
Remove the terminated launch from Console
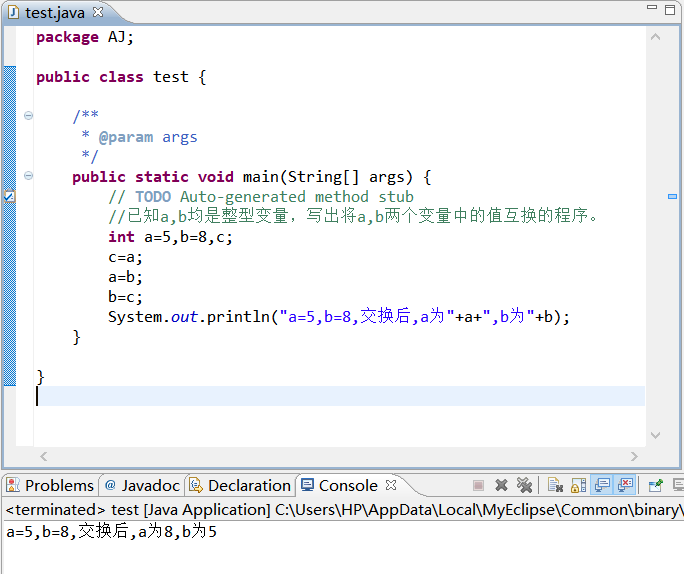(x=501, y=485)
